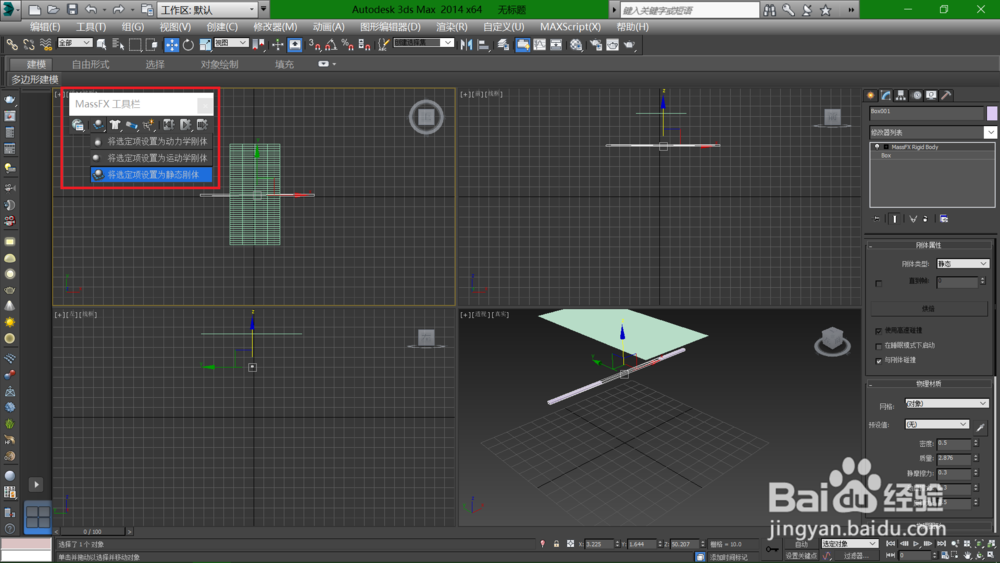Click the MassFX start simulation icon
The height and width of the screenshot is (563, 1000).
[x=186, y=125]
